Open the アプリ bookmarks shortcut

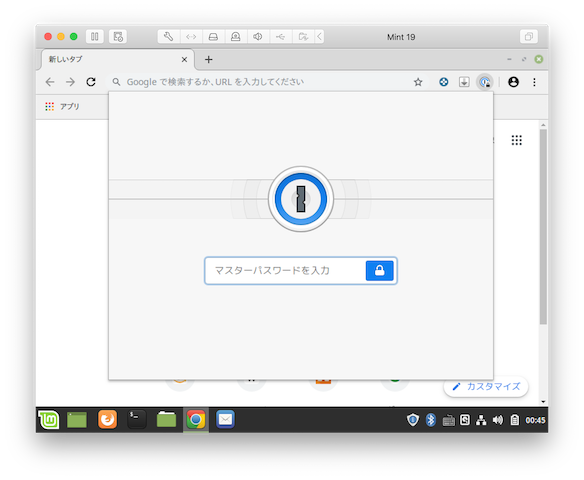(62, 107)
